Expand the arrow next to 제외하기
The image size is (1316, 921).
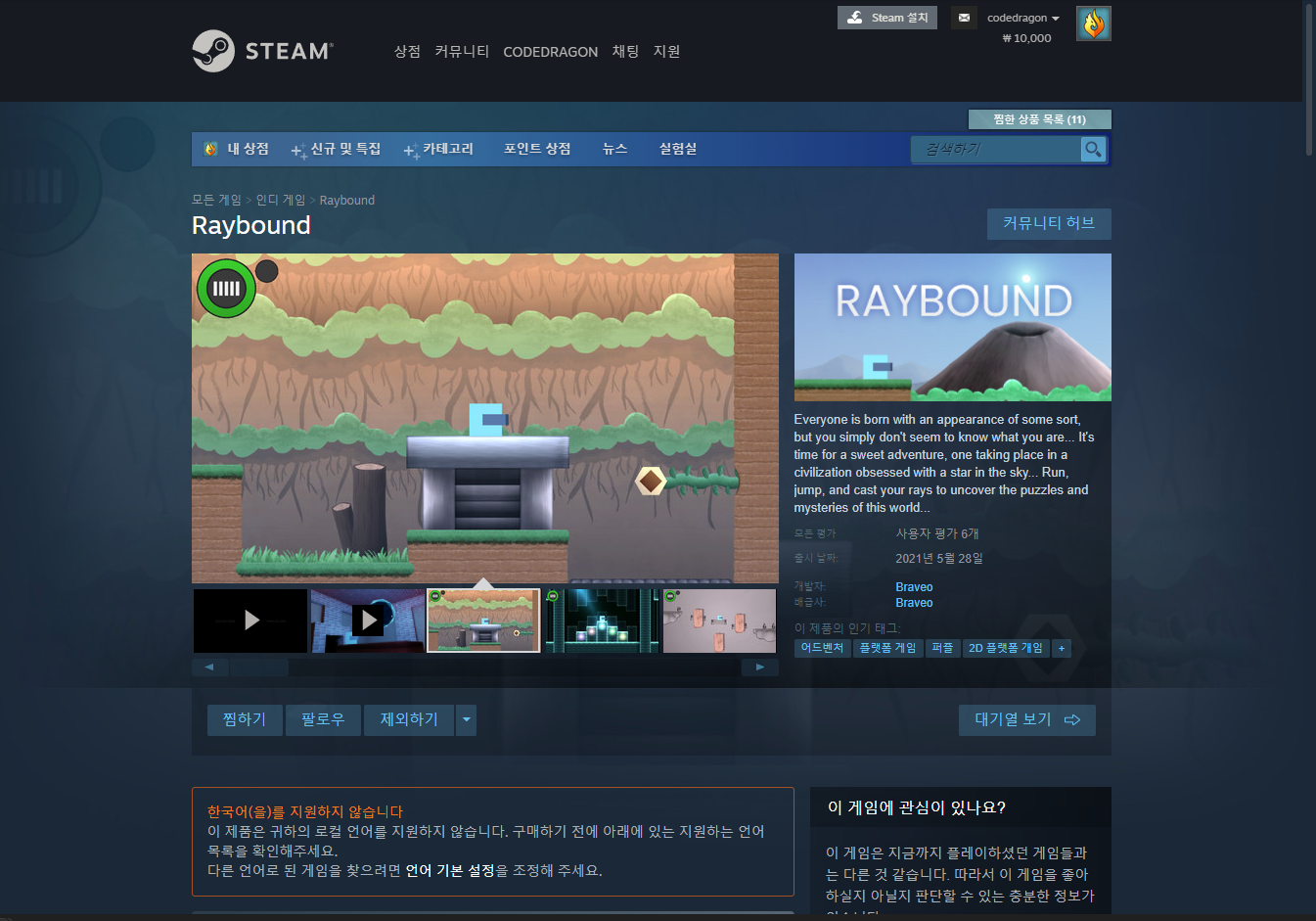467,719
